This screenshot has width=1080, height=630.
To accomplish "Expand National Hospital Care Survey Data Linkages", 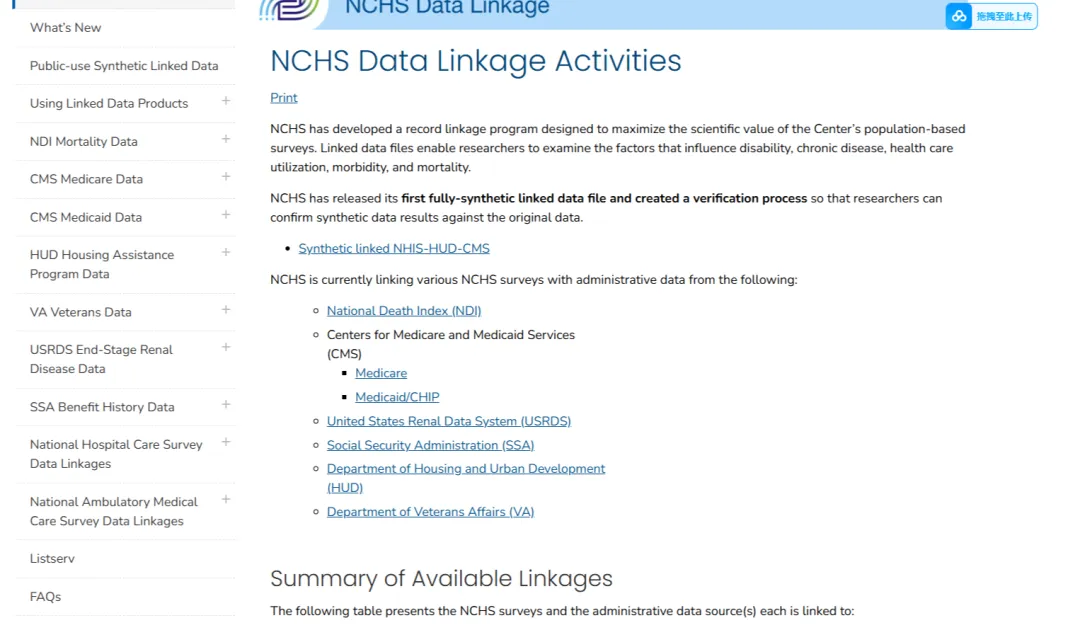I will point(225,443).
